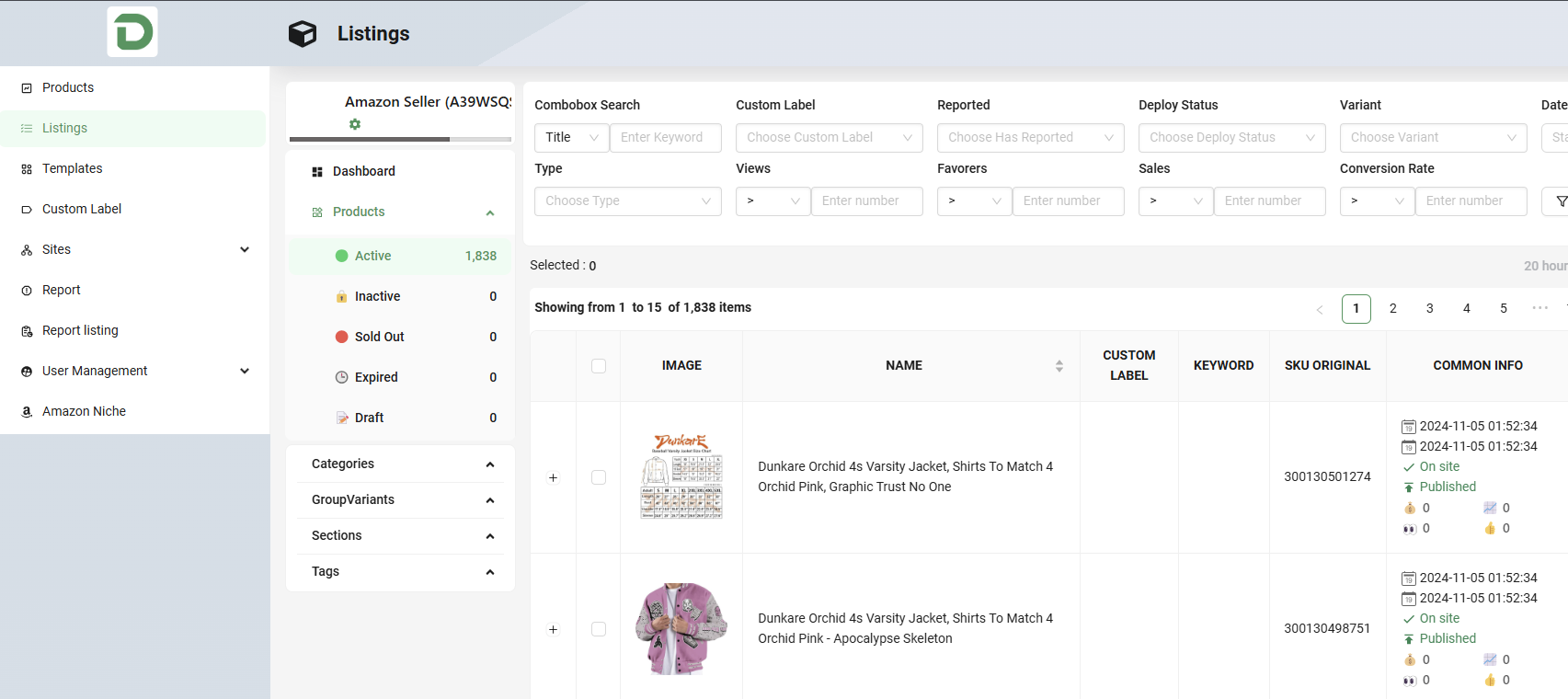Click the Sites network icon in sidebar

tap(27, 250)
